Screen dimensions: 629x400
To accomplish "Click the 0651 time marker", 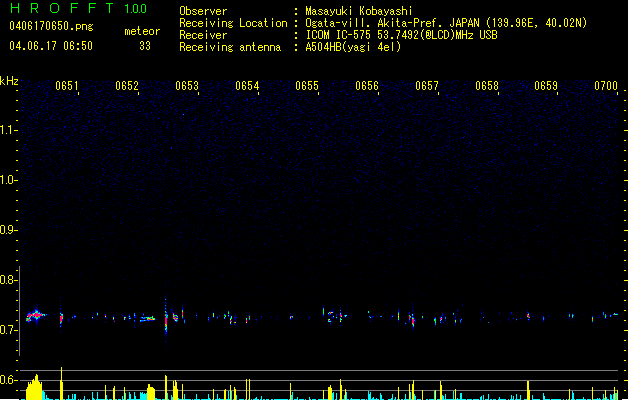I will point(67,86).
